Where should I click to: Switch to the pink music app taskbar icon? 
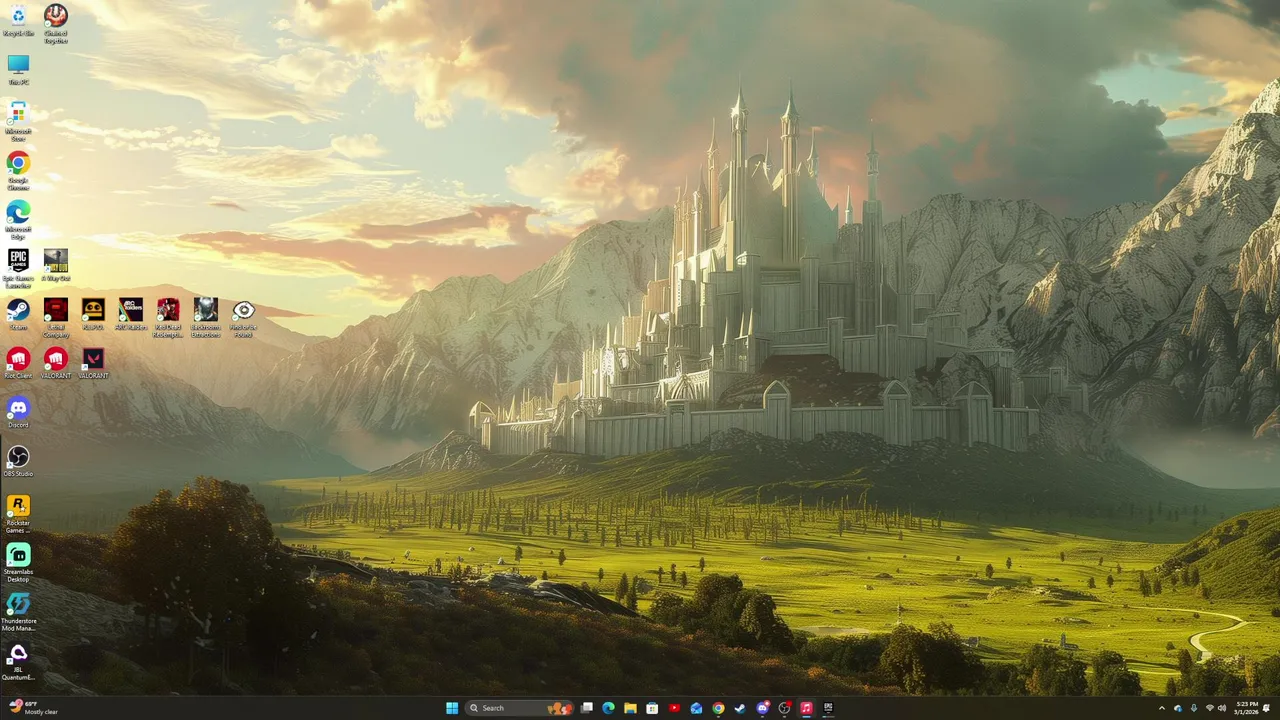806,708
